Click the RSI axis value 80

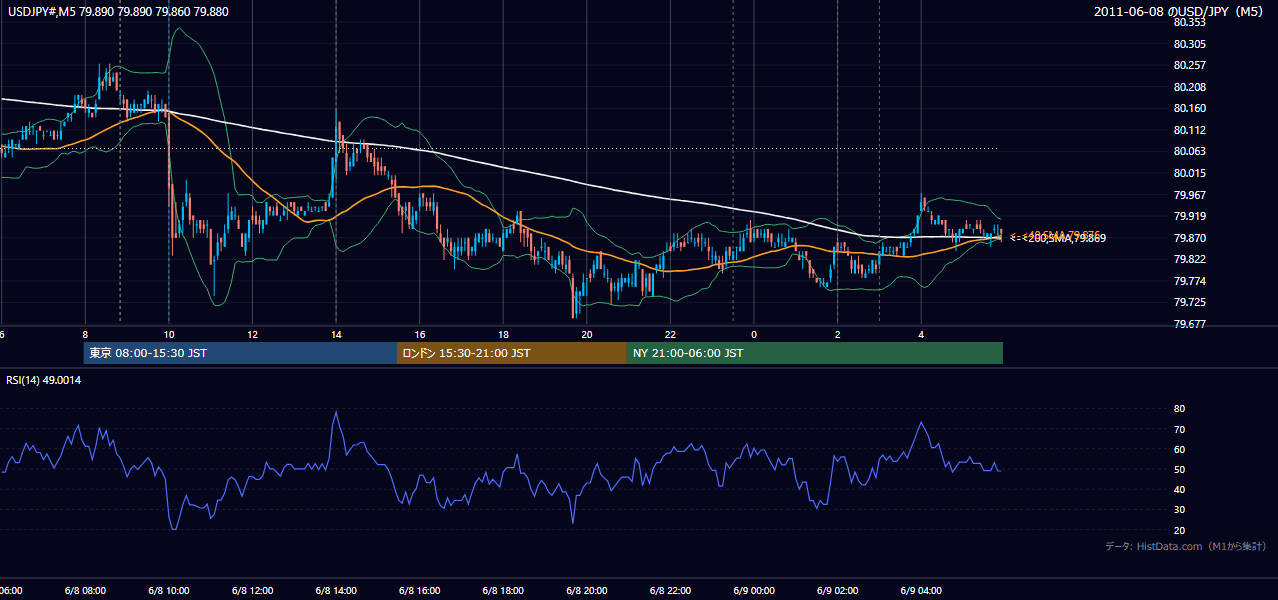[1179, 409]
